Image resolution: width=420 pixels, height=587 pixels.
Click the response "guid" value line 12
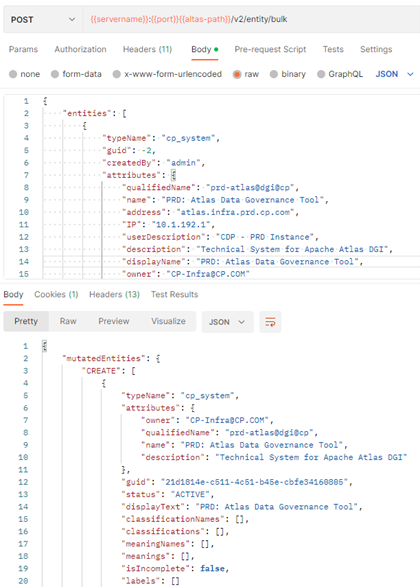pos(254,482)
